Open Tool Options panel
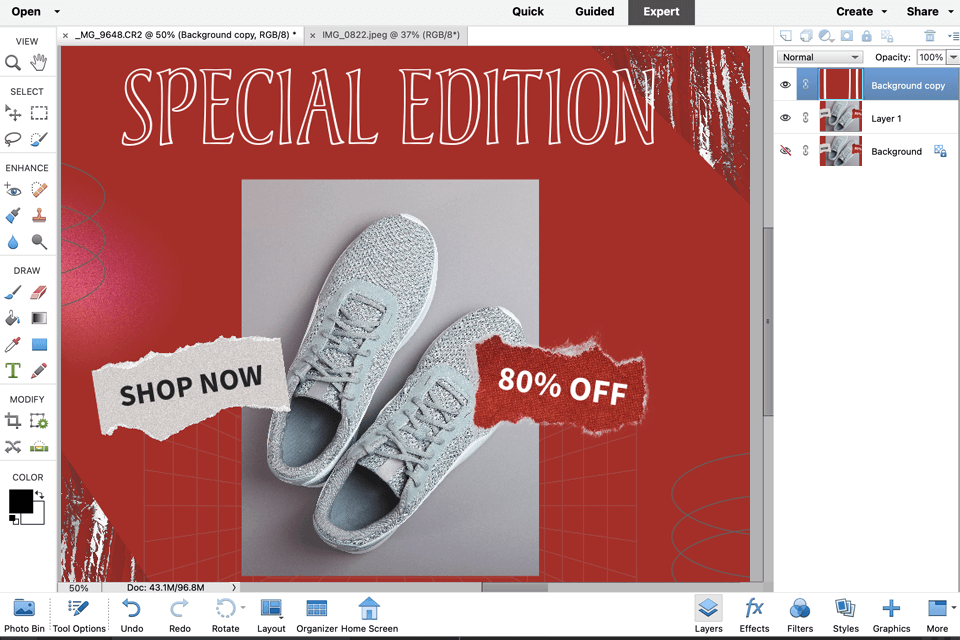Viewport: 960px width, 640px height. click(79, 616)
